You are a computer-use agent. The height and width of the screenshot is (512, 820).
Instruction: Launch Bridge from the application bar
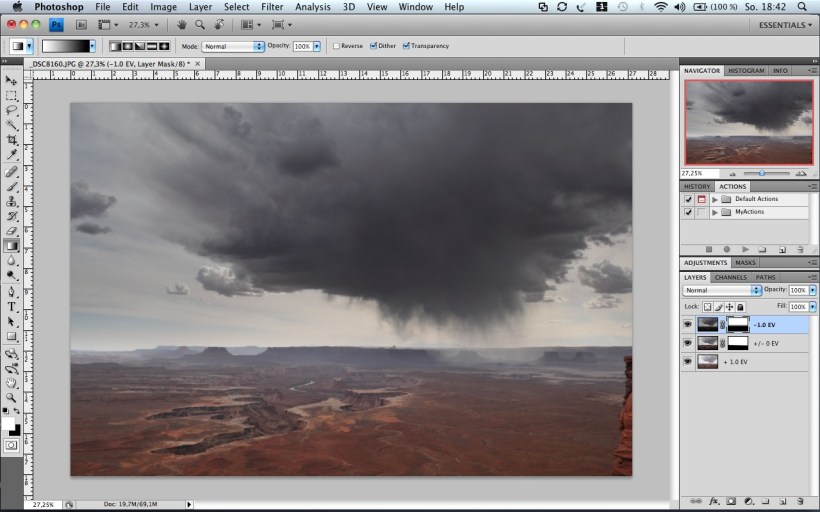coord(81,25)
